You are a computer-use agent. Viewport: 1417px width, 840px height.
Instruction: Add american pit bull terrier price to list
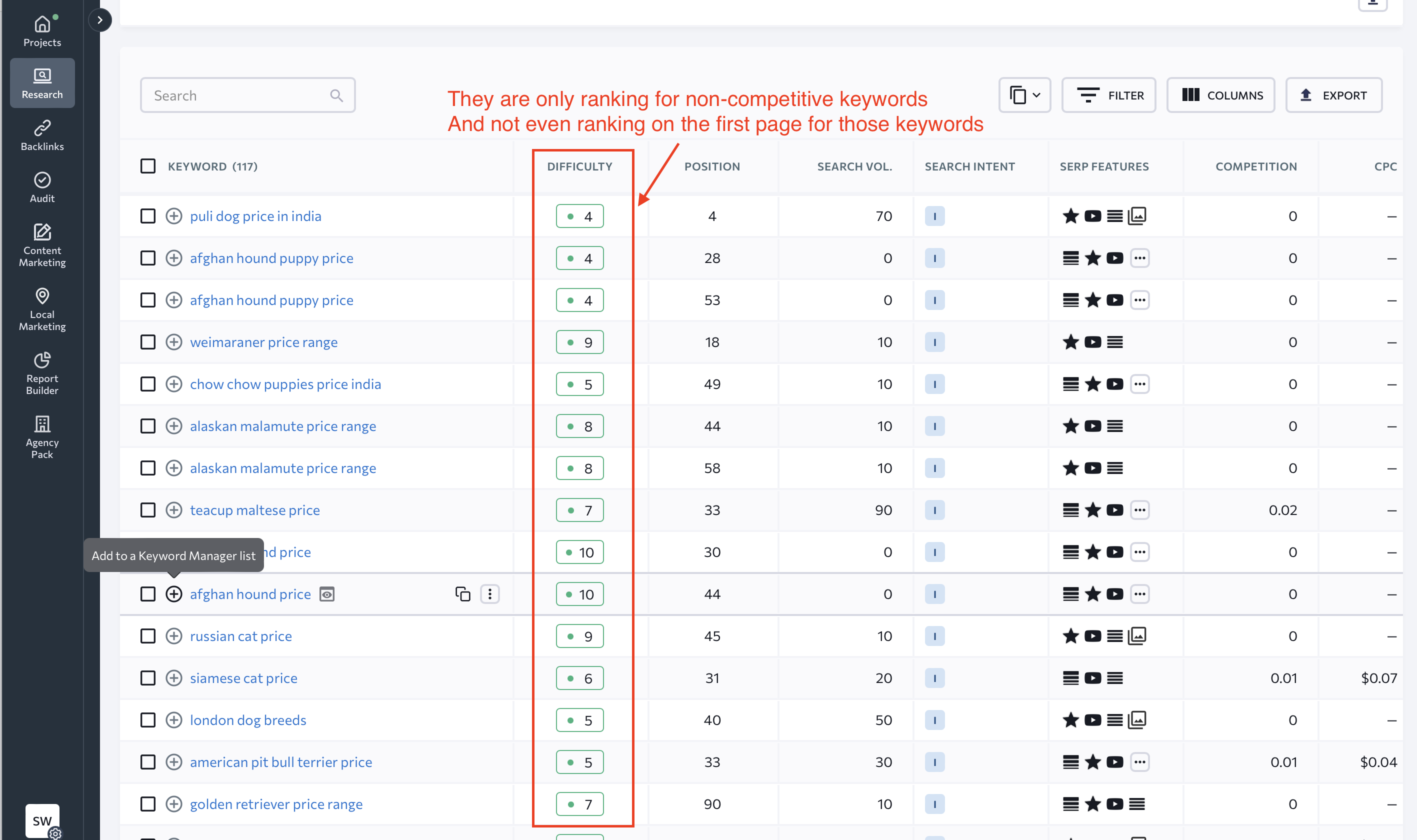point(173,762)
